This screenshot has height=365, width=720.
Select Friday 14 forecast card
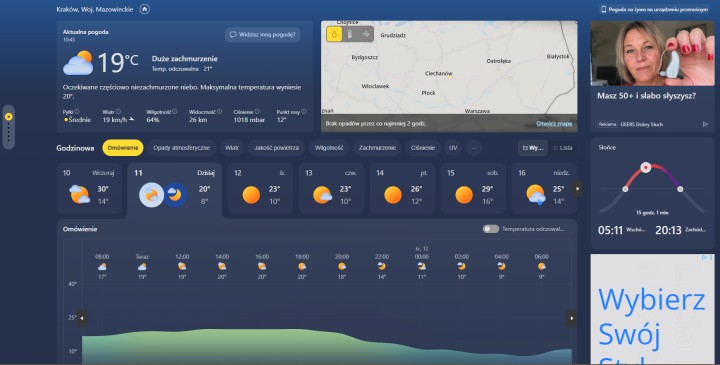[x=402, y=188]
